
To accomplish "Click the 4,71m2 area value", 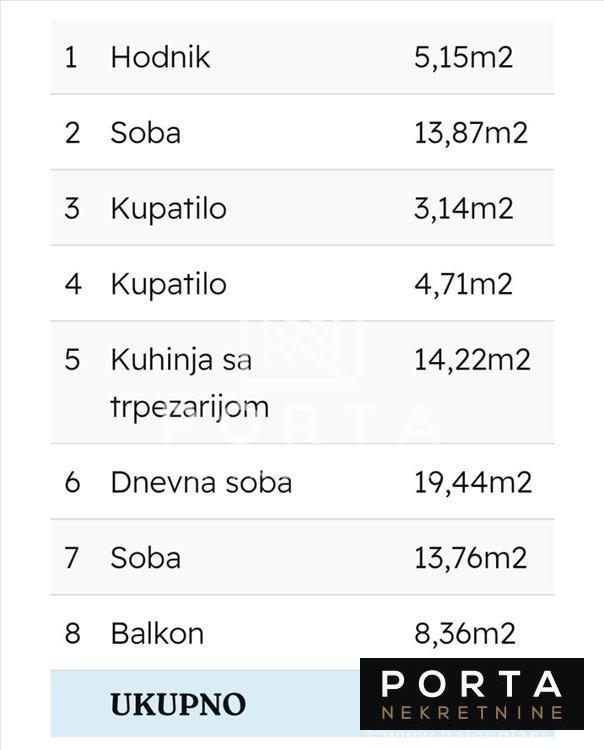I will tap(463, 284).
